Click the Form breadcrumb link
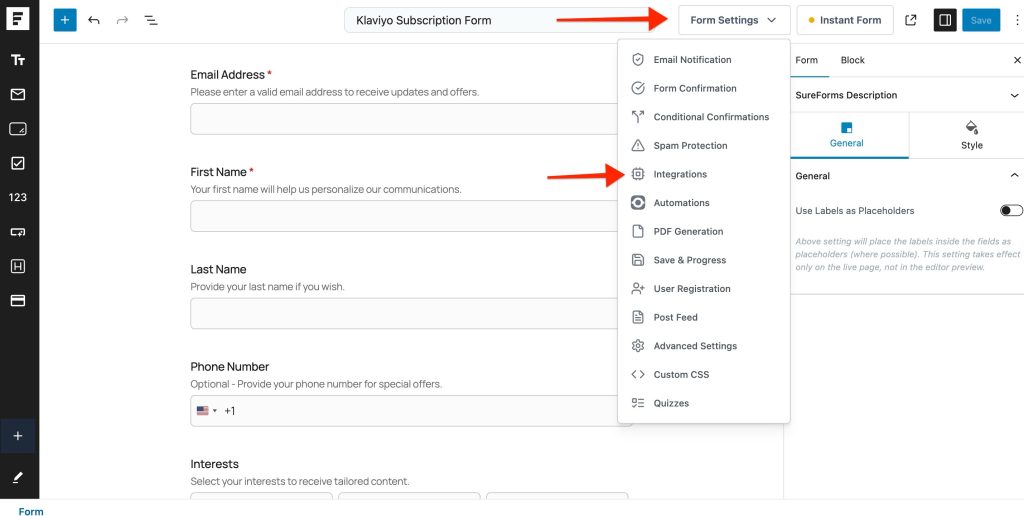 click(31, 511)
